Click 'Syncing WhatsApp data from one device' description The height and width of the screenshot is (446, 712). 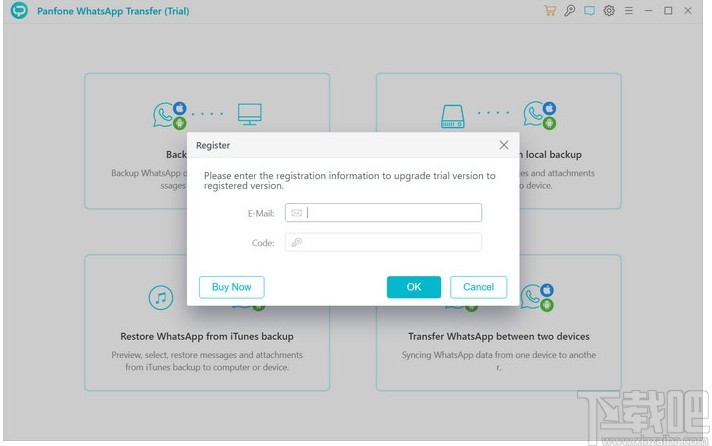click(499, 361)
